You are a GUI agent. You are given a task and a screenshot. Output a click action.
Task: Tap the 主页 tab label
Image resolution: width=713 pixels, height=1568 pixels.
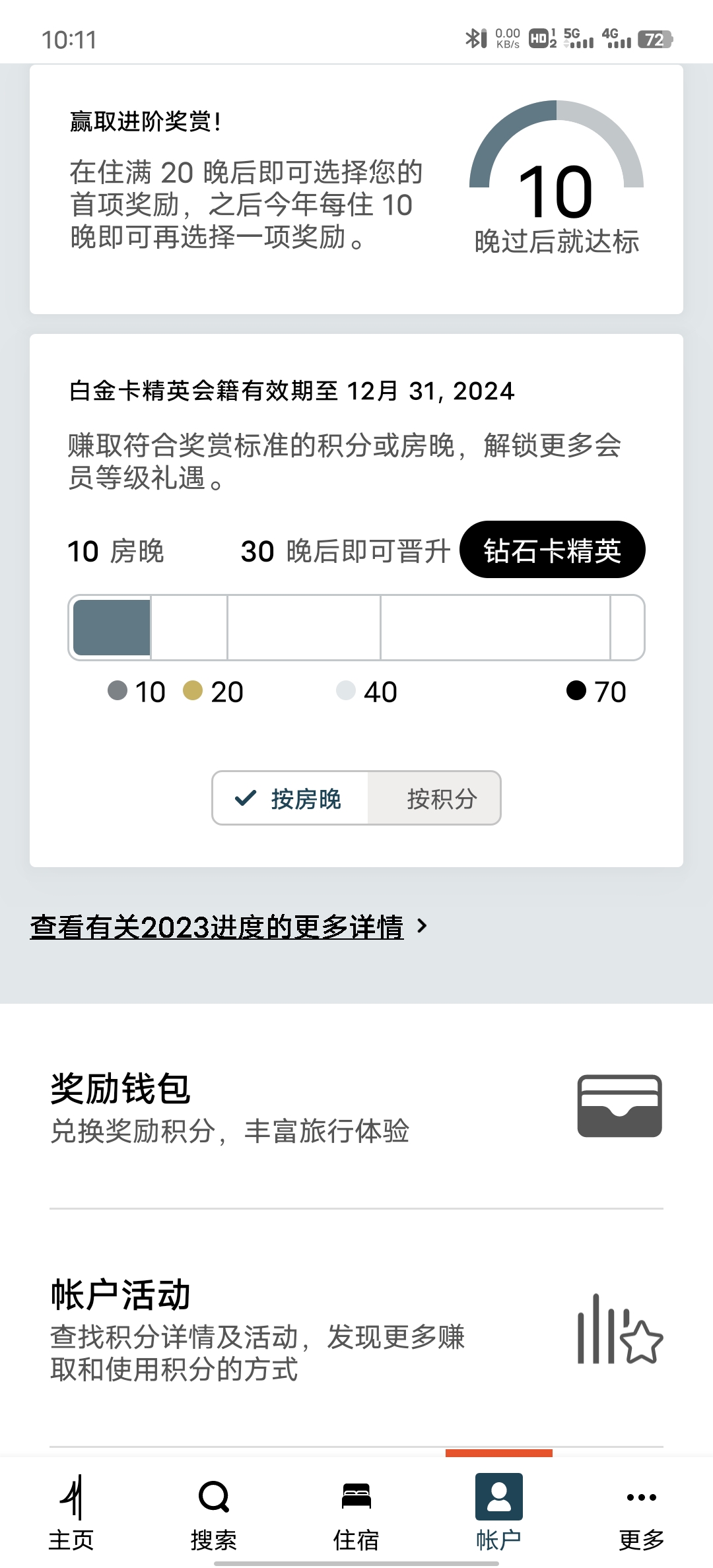coord(71,1540)
